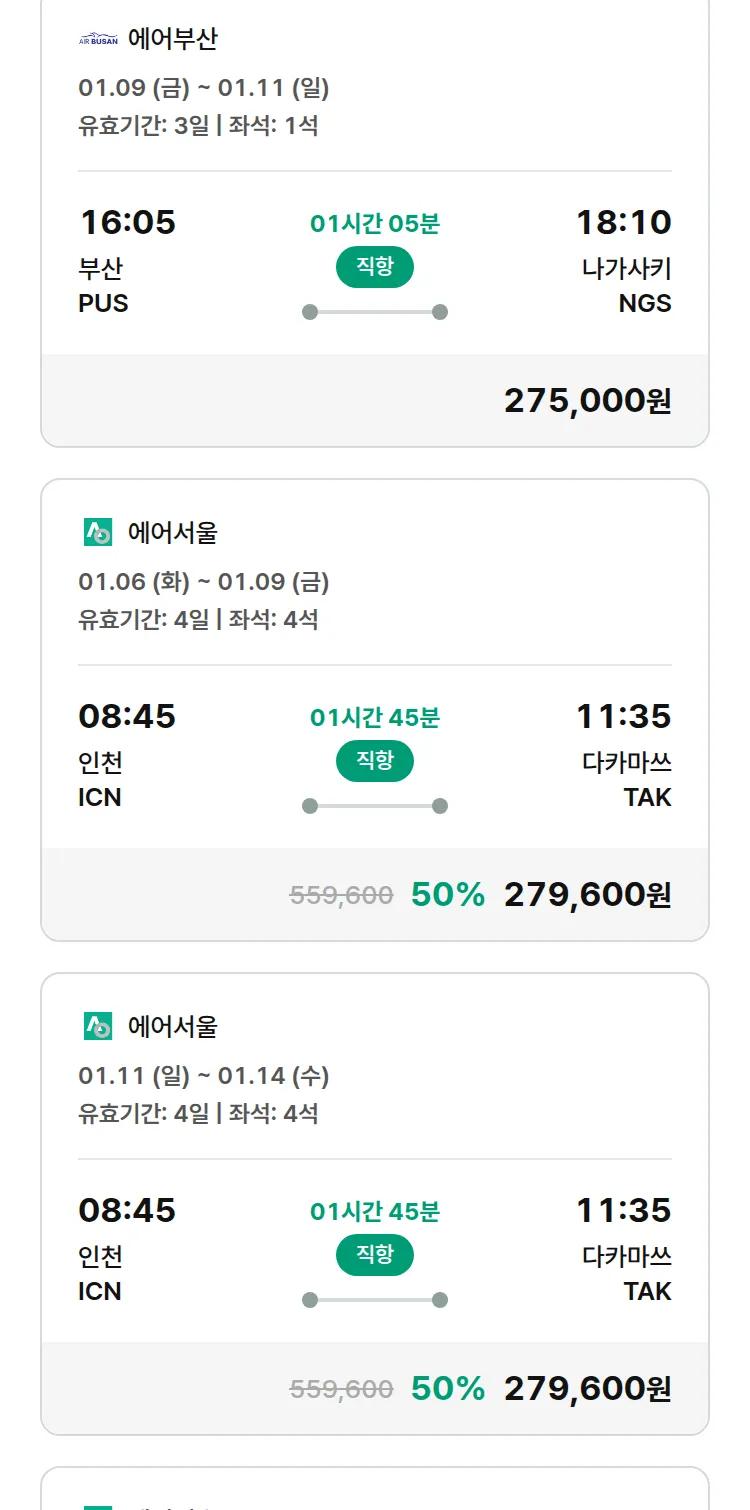Image resolution: width=750 pixels, height=1510 pixels.
Task: Tap the 16:05 Busan departure time
Action: (127, 222)
